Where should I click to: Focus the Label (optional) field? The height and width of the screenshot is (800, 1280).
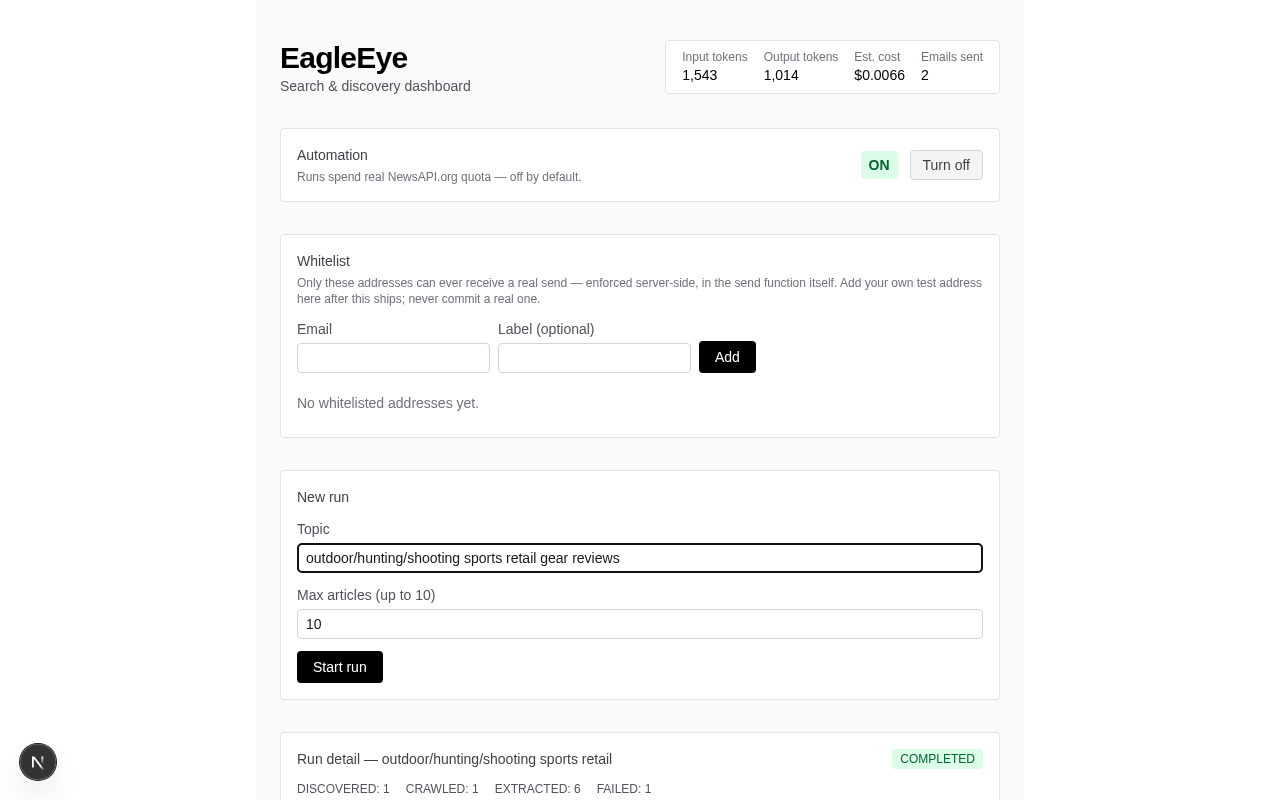[x=594, y=358]
